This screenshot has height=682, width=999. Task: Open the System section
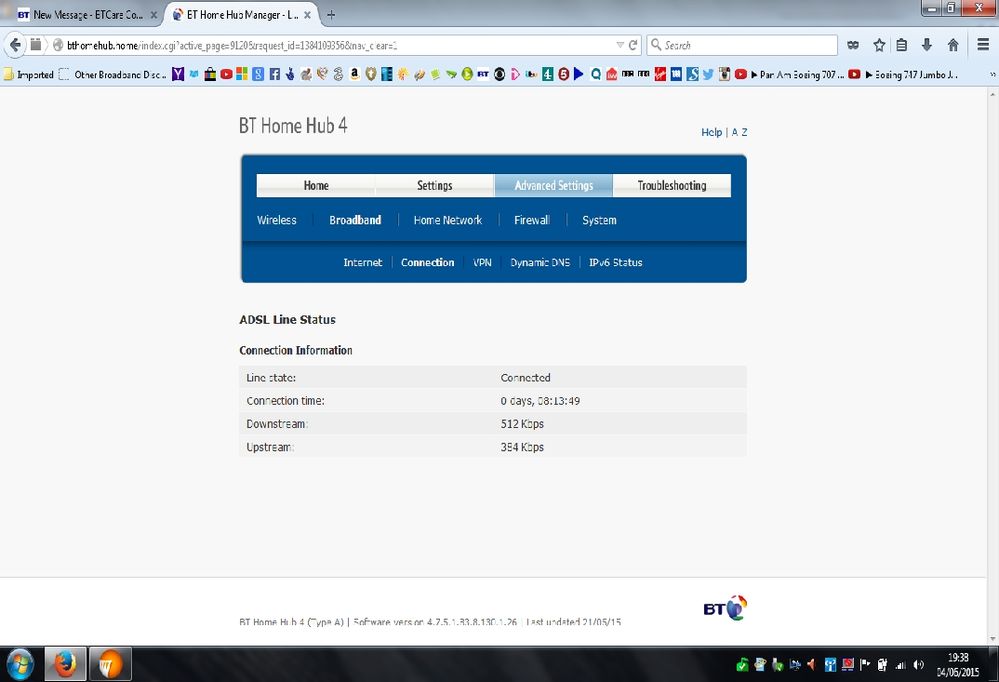pos(599,220)
